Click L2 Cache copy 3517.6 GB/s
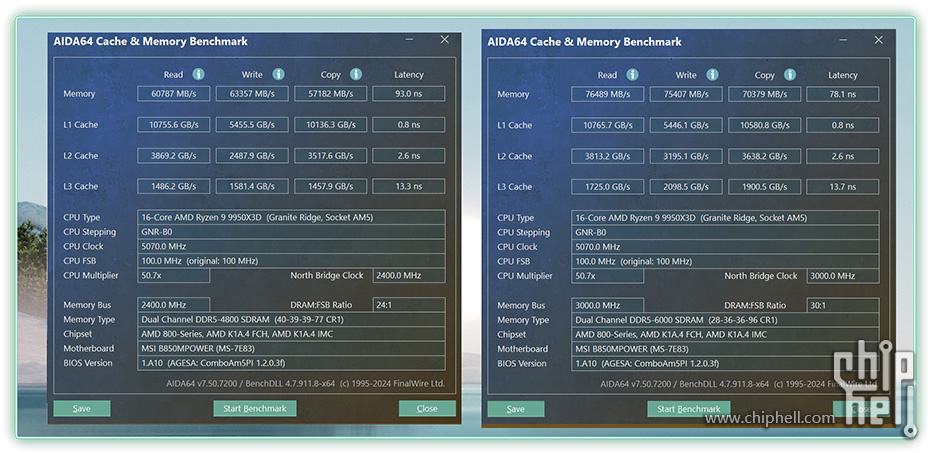The image size is (931, 453). coord(330,156)
